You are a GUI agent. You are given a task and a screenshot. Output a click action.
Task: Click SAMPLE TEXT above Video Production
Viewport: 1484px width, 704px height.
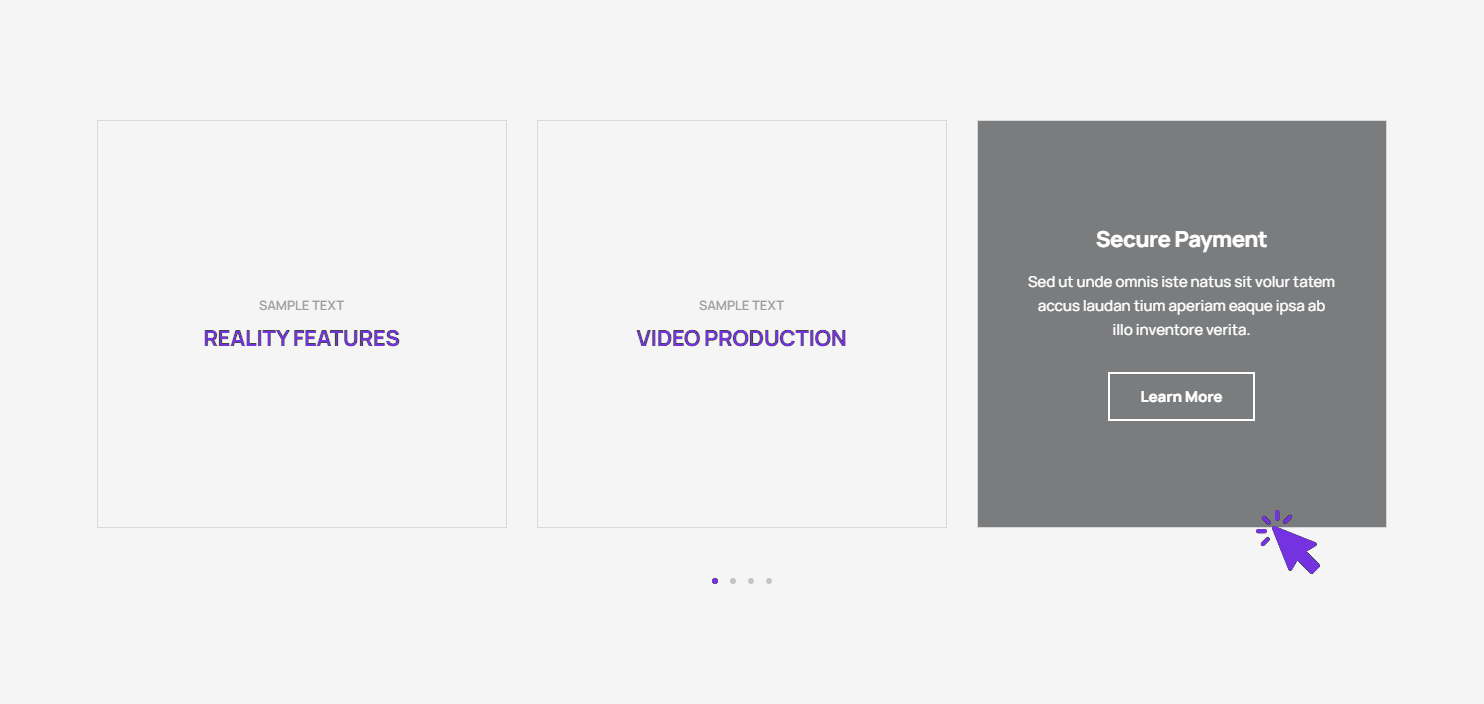(741, 306)
